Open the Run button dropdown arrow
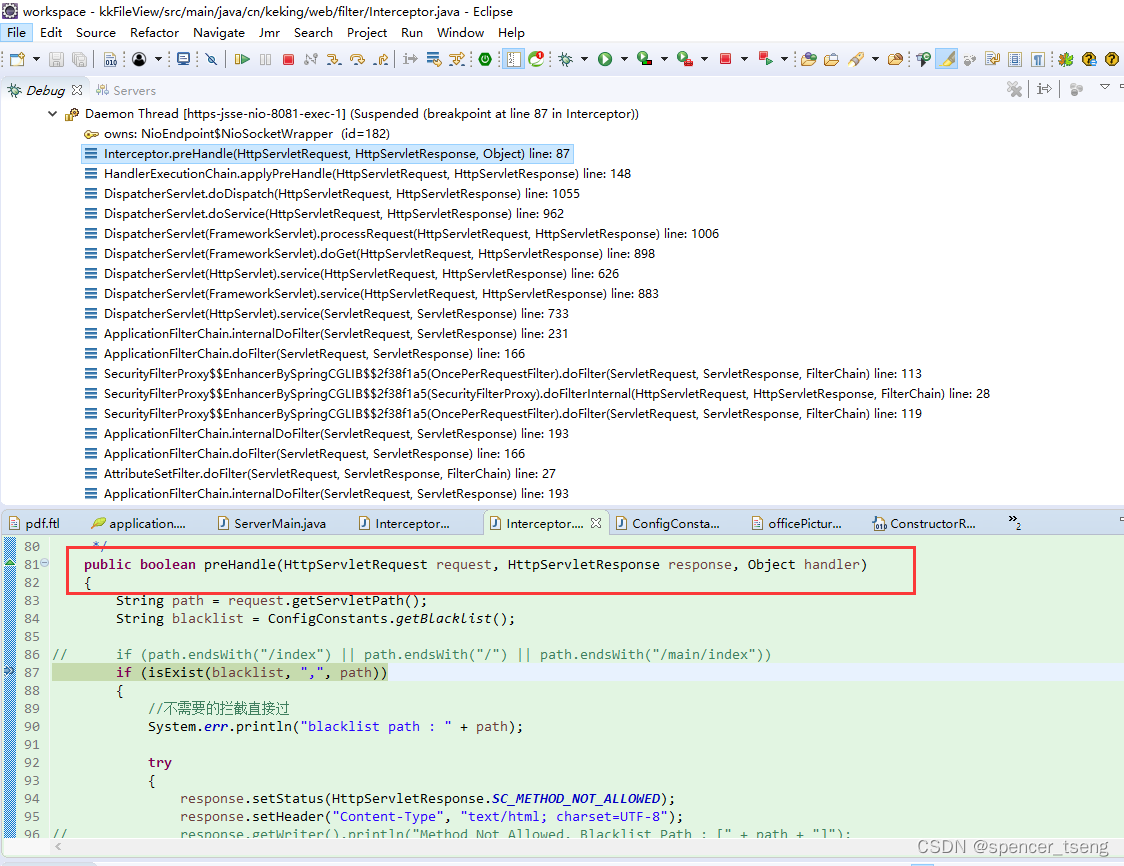Screen dimensions: 1124x866 click(624, 60)
